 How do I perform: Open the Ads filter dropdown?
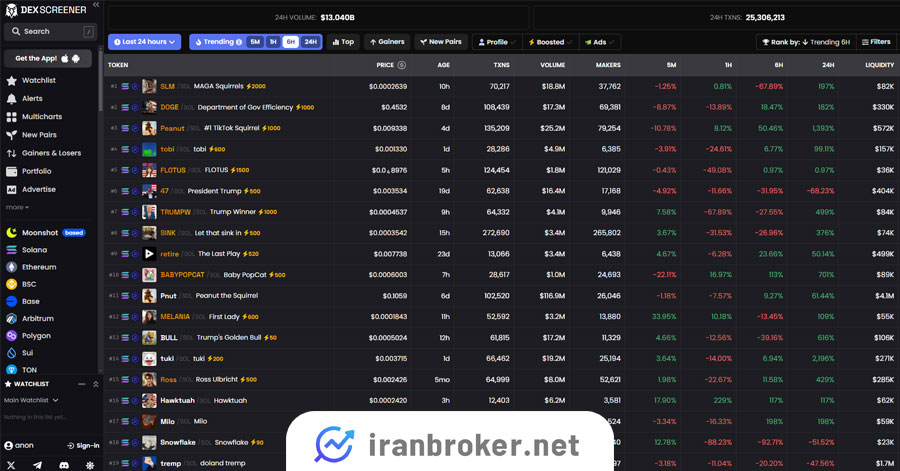[x=599, y=42]
